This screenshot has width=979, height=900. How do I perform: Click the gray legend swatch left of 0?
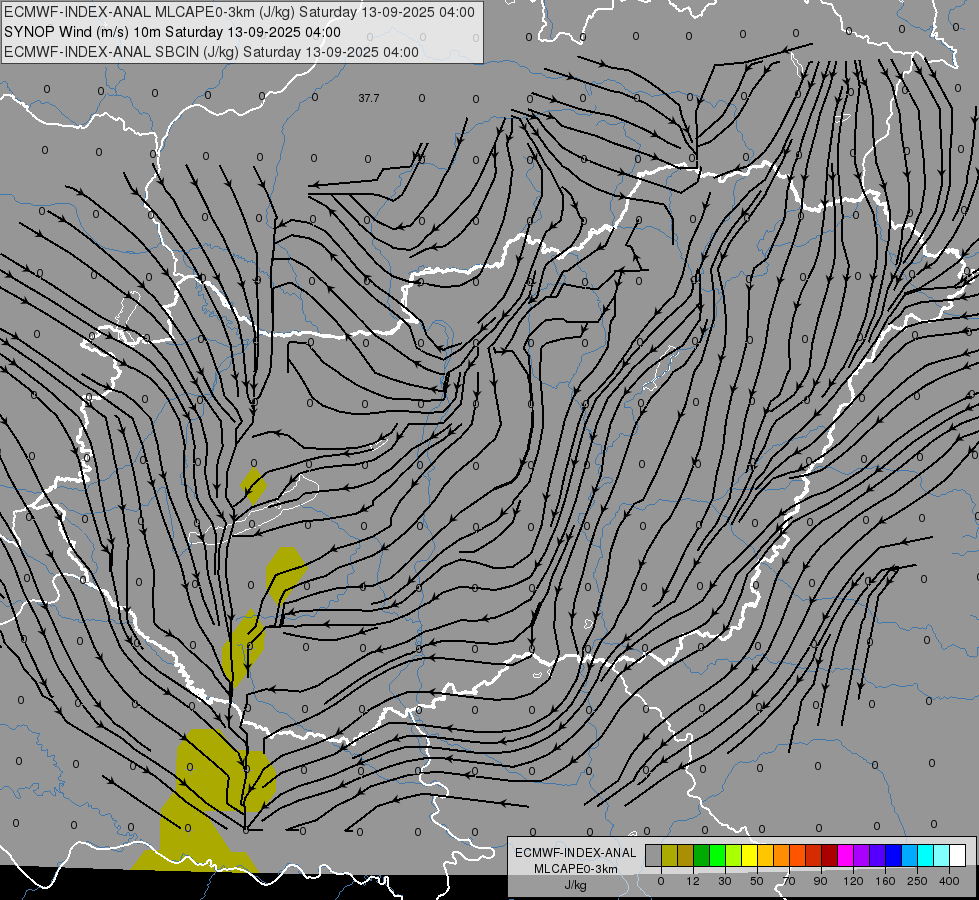coord(654,855)
